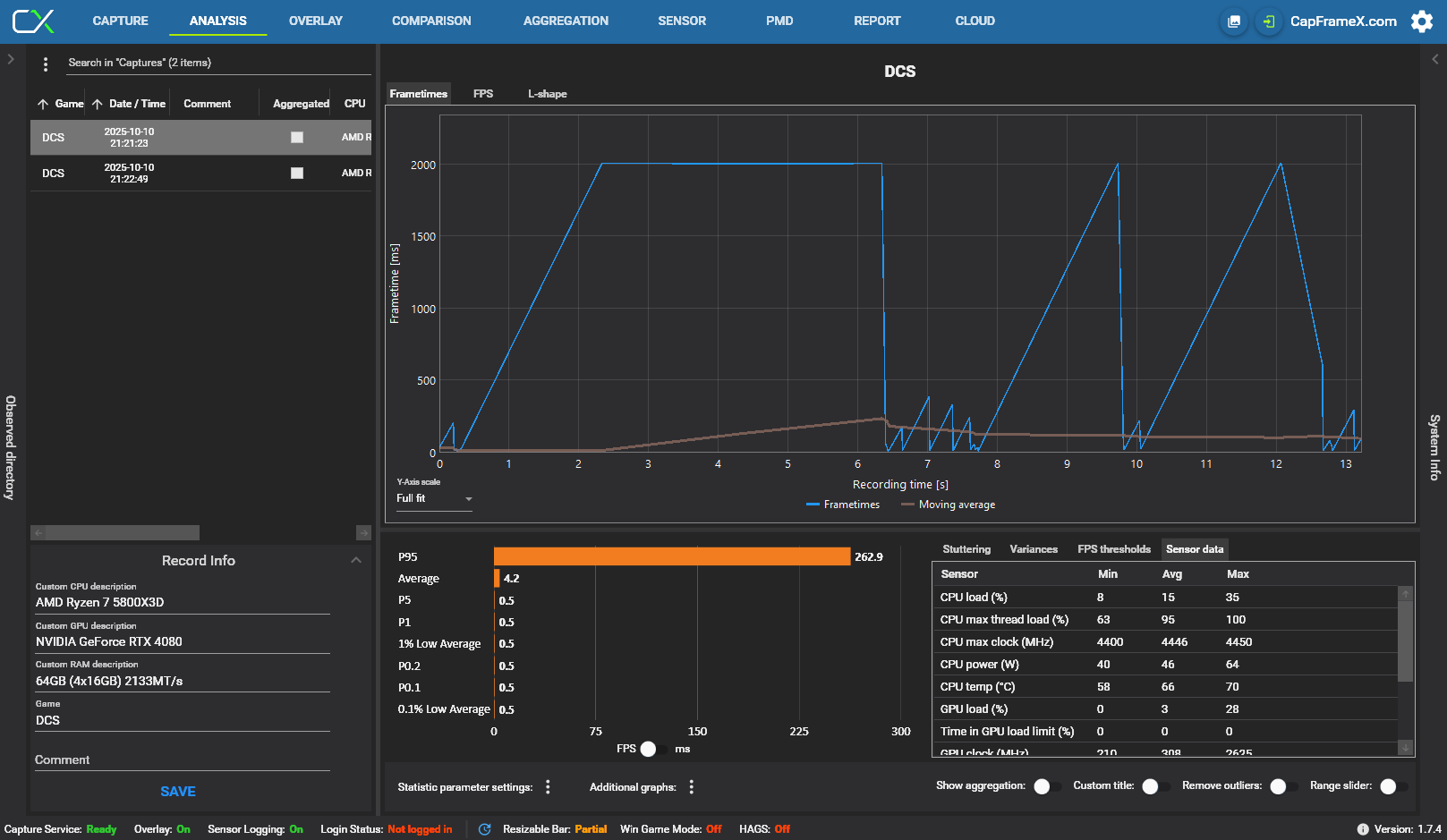Enable Custom title toggle

[x=1156, y=786]
